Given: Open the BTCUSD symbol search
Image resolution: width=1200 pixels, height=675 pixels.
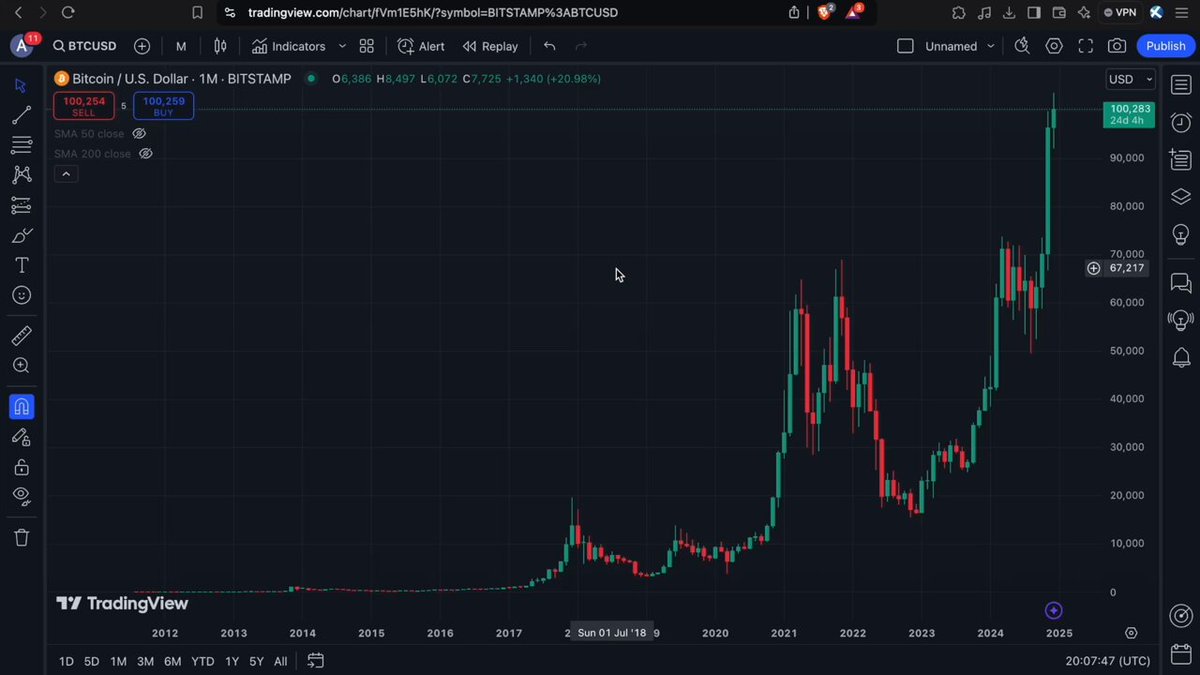Looking at the screenshot, I should (x=84, y=46).
